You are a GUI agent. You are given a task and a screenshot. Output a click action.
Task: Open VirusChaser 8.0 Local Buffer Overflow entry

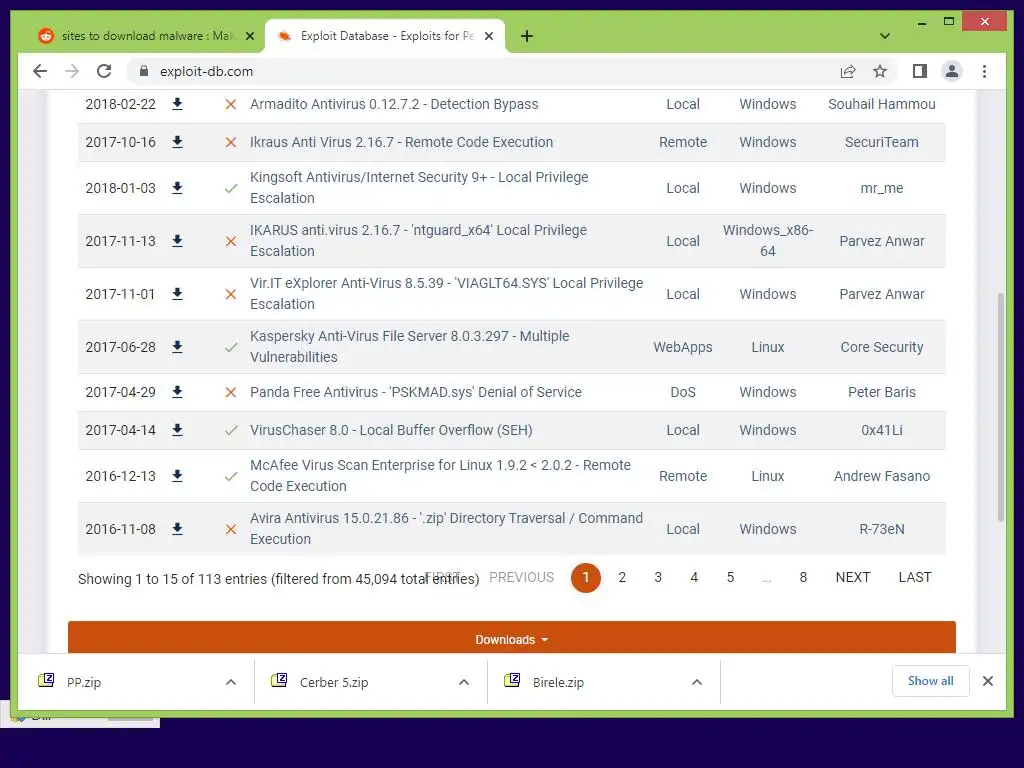point(391,430)
